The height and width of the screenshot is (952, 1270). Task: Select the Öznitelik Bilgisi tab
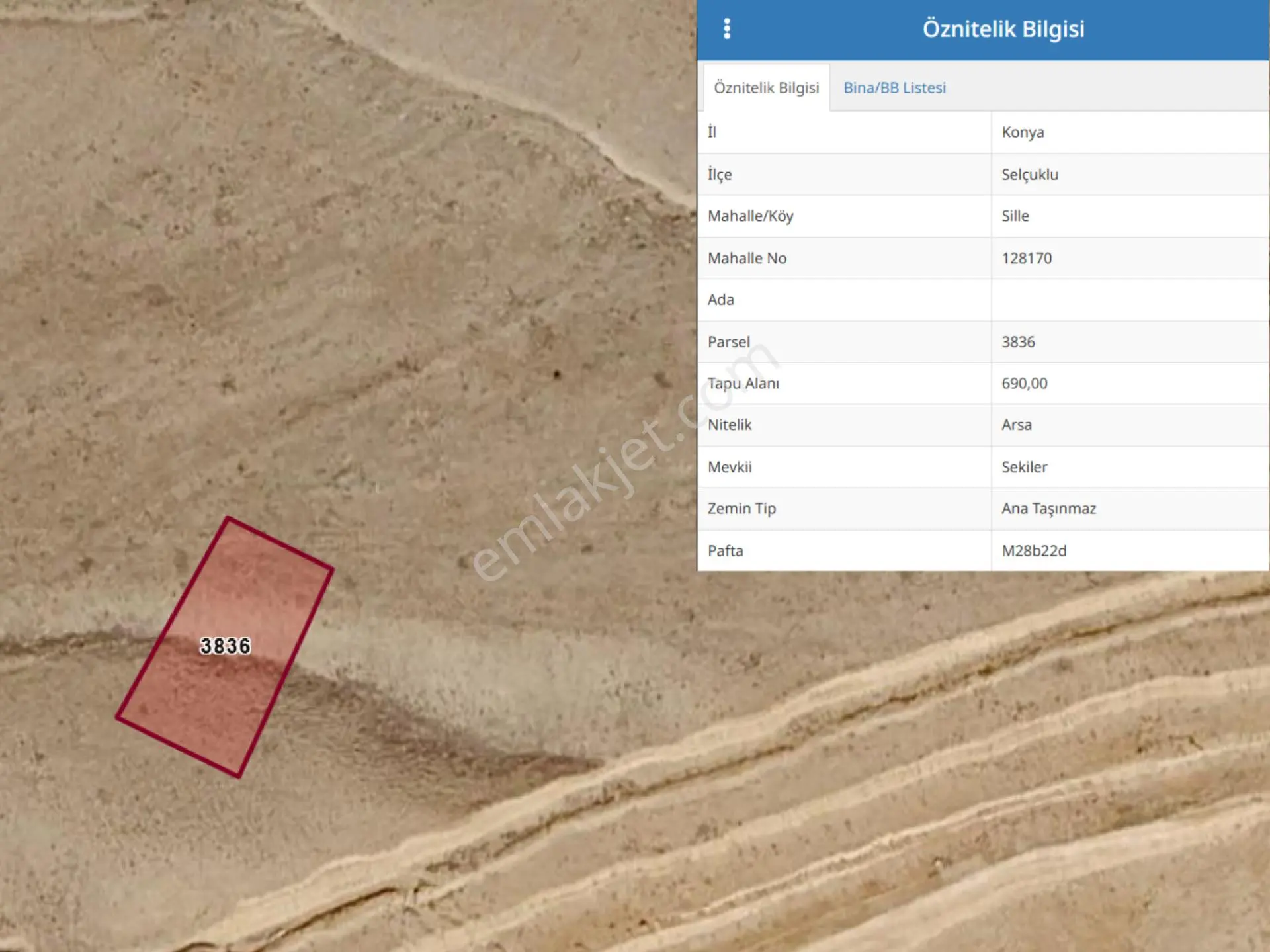[x=766, y=88]
